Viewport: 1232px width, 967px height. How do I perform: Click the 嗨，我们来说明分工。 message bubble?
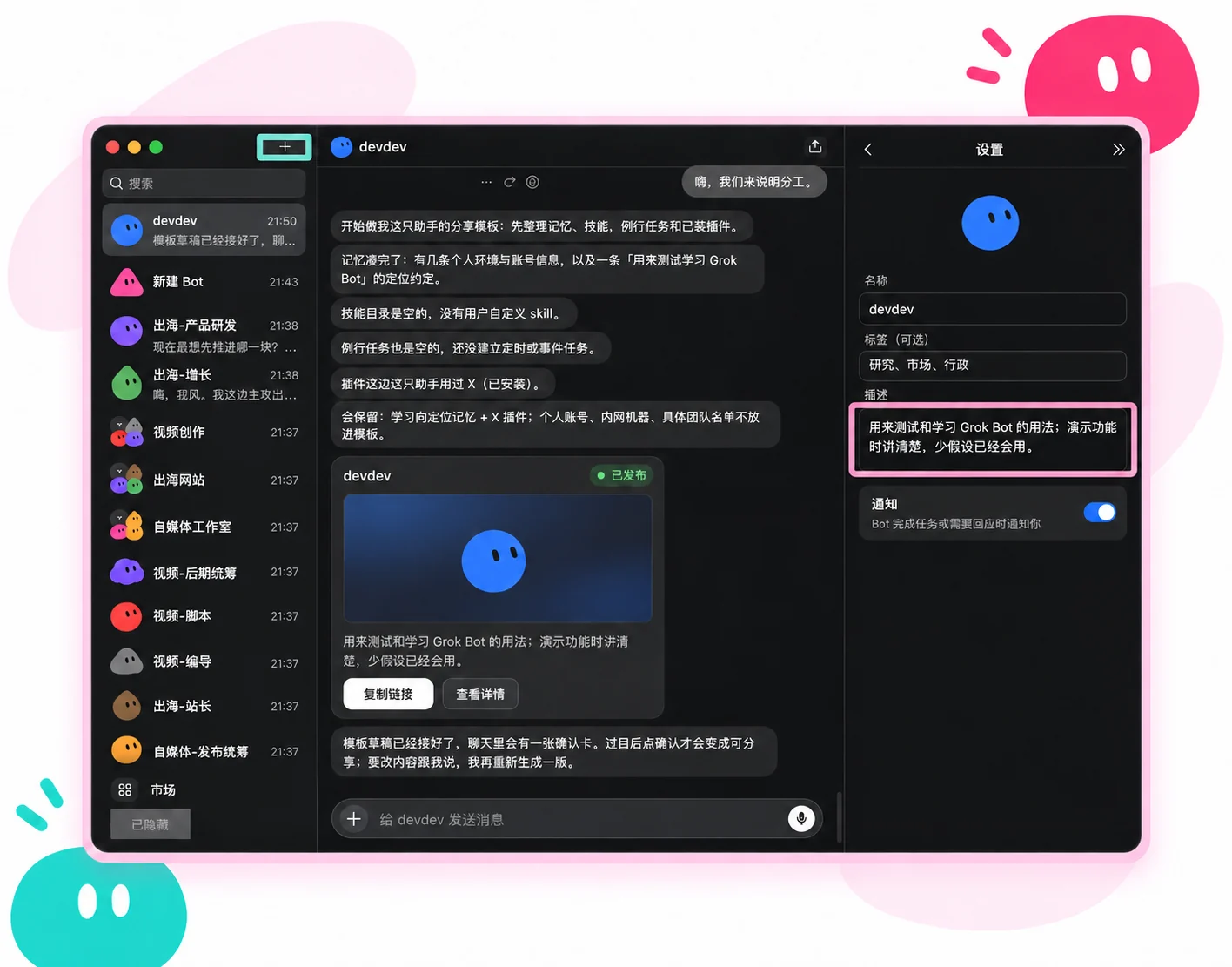pos(754,182)
